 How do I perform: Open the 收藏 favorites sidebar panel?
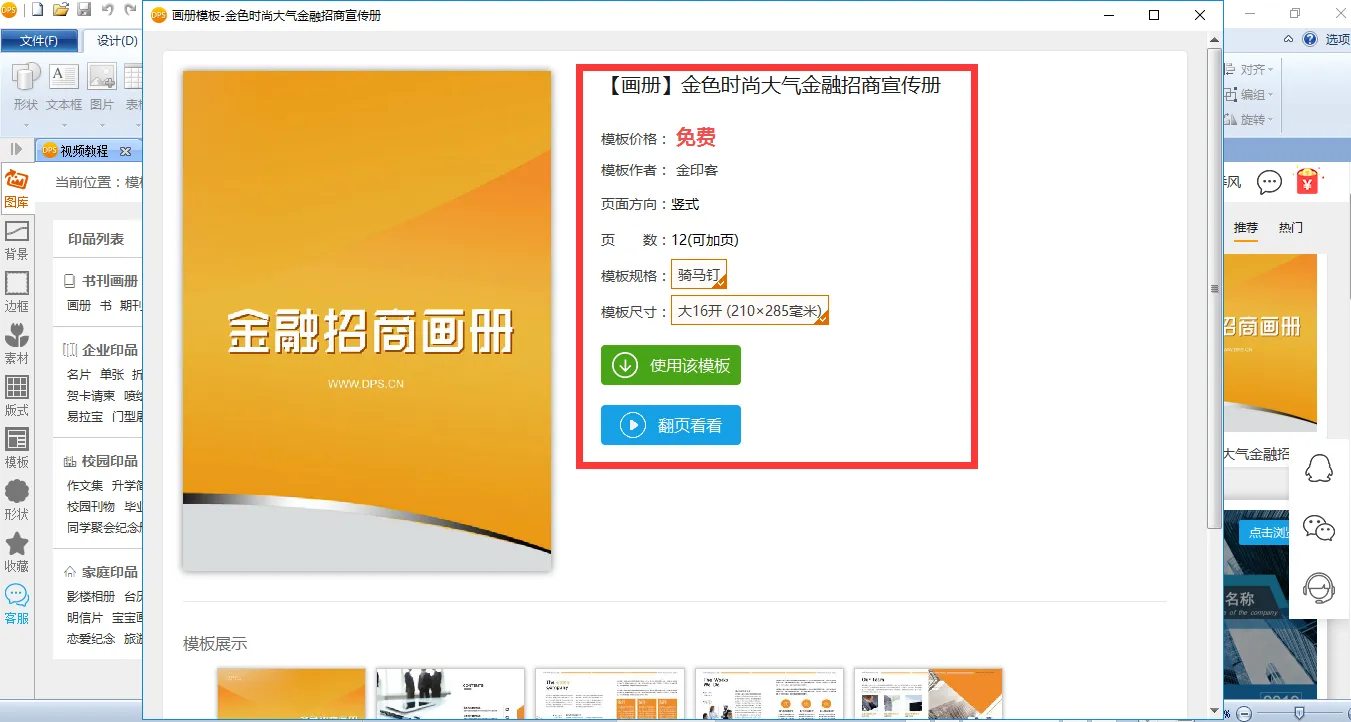(17, 553)
